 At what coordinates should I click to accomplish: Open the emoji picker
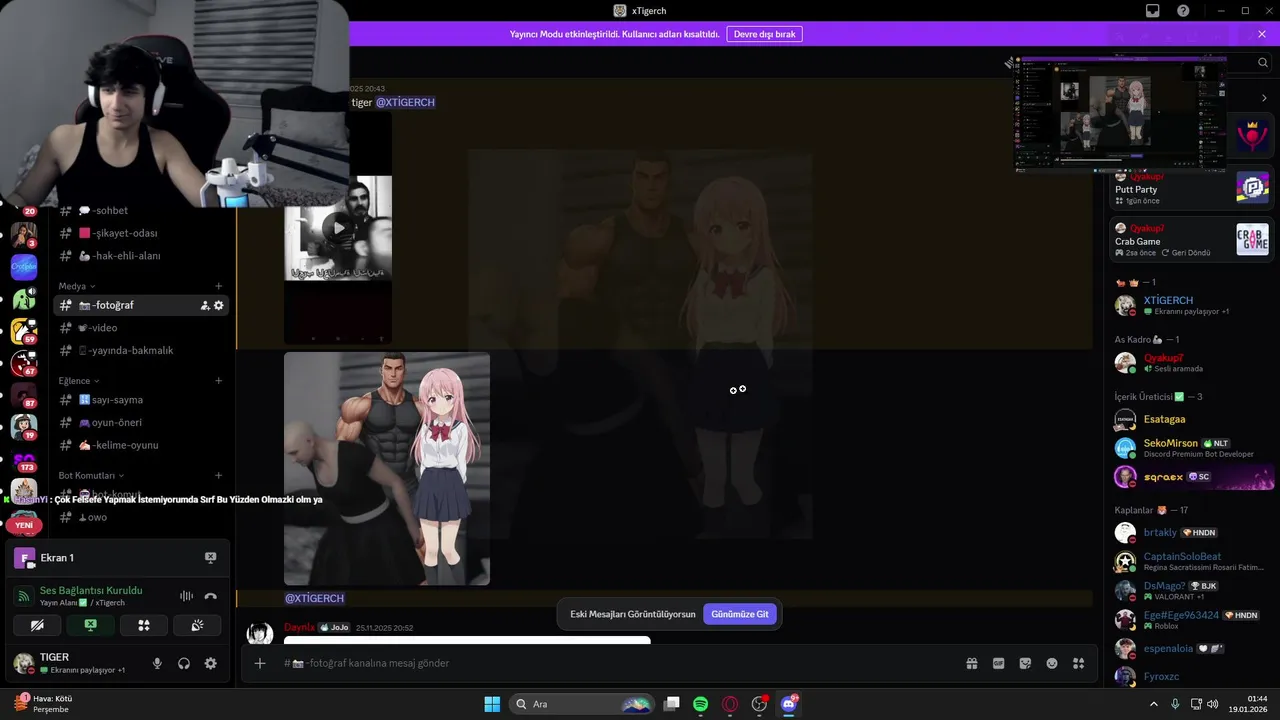tap(1052, 663)
